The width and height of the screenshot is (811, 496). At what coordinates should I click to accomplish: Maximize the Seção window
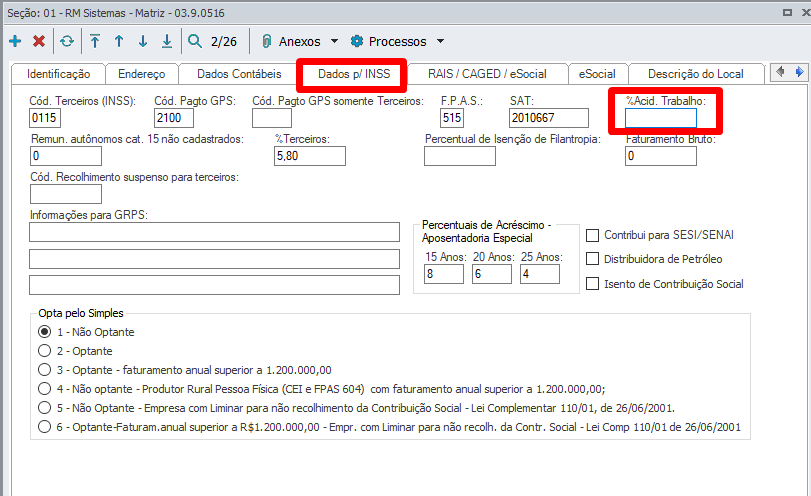click(787, 12)
